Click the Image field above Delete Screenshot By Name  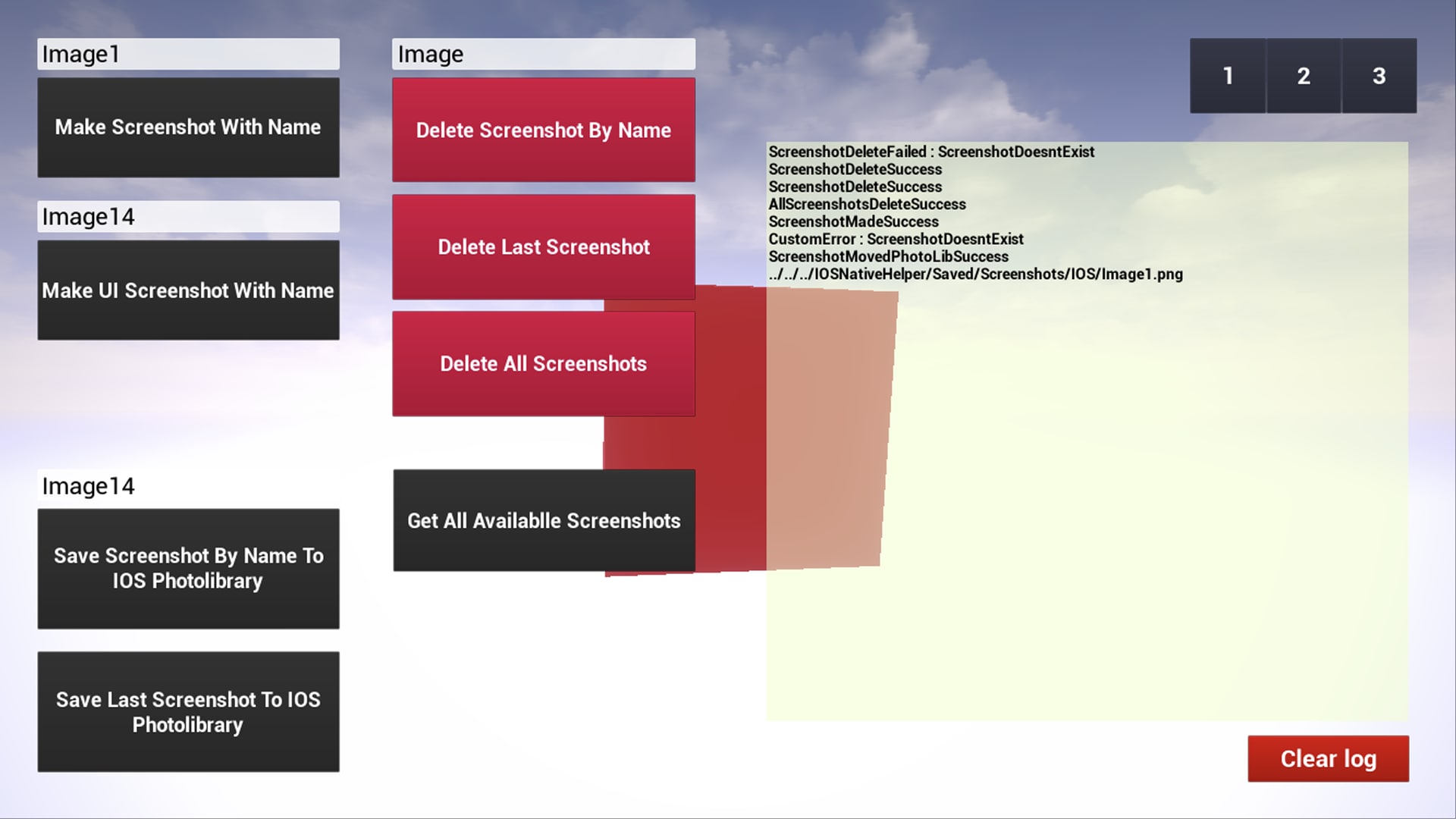tap(543, 53)
